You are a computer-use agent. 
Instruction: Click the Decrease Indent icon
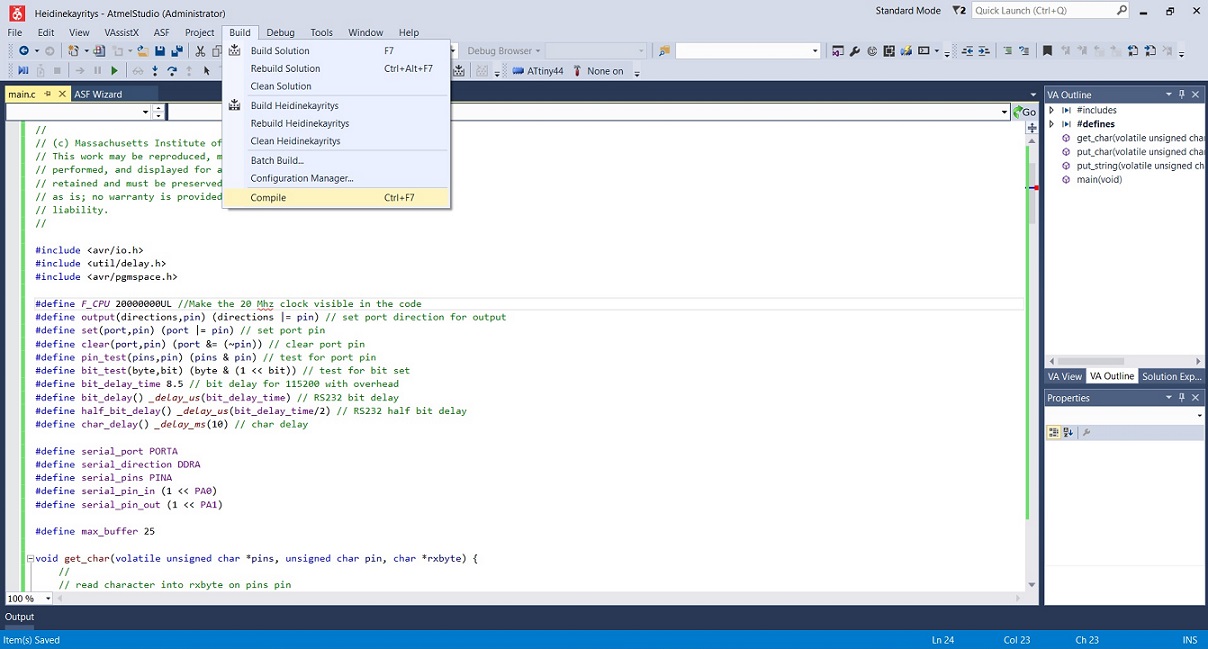point(968,51)
